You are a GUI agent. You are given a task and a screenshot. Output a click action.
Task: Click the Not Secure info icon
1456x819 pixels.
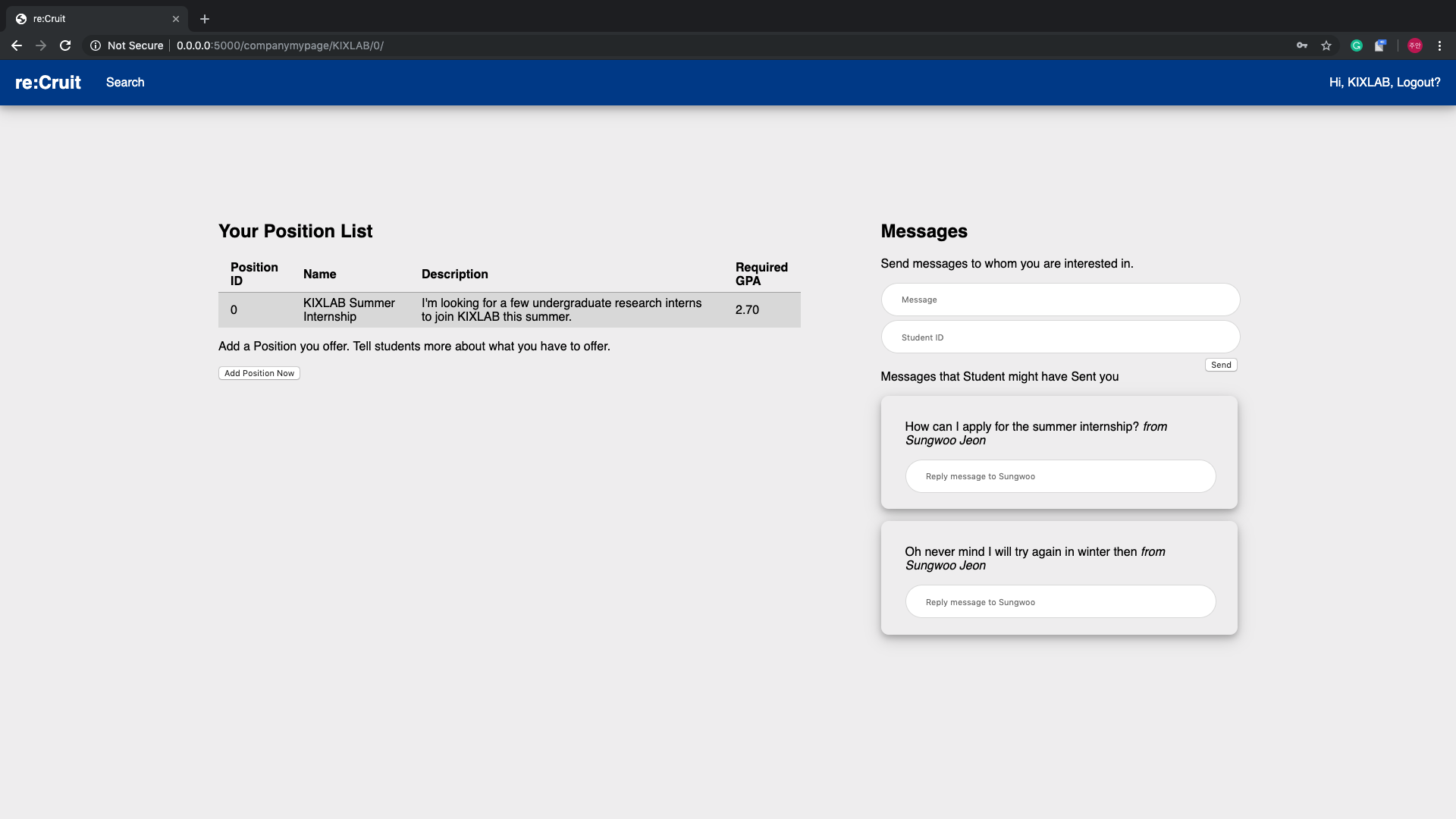point(96,45)
